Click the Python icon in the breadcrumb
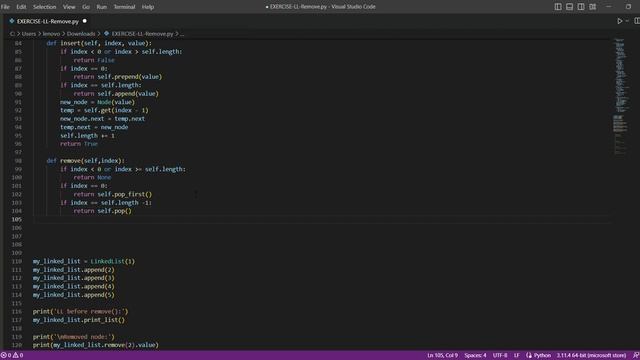 tap(107, 33)
